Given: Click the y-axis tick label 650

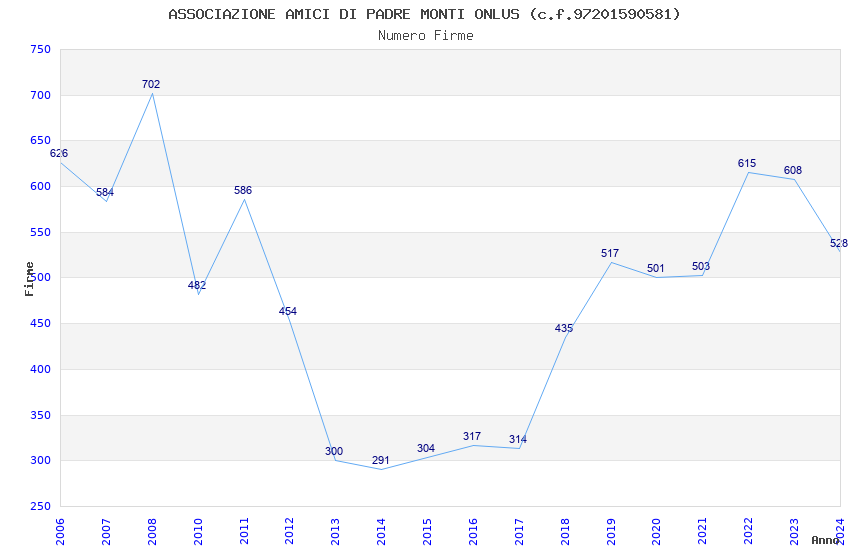Looking at the screenshot, I should point(41,140).
